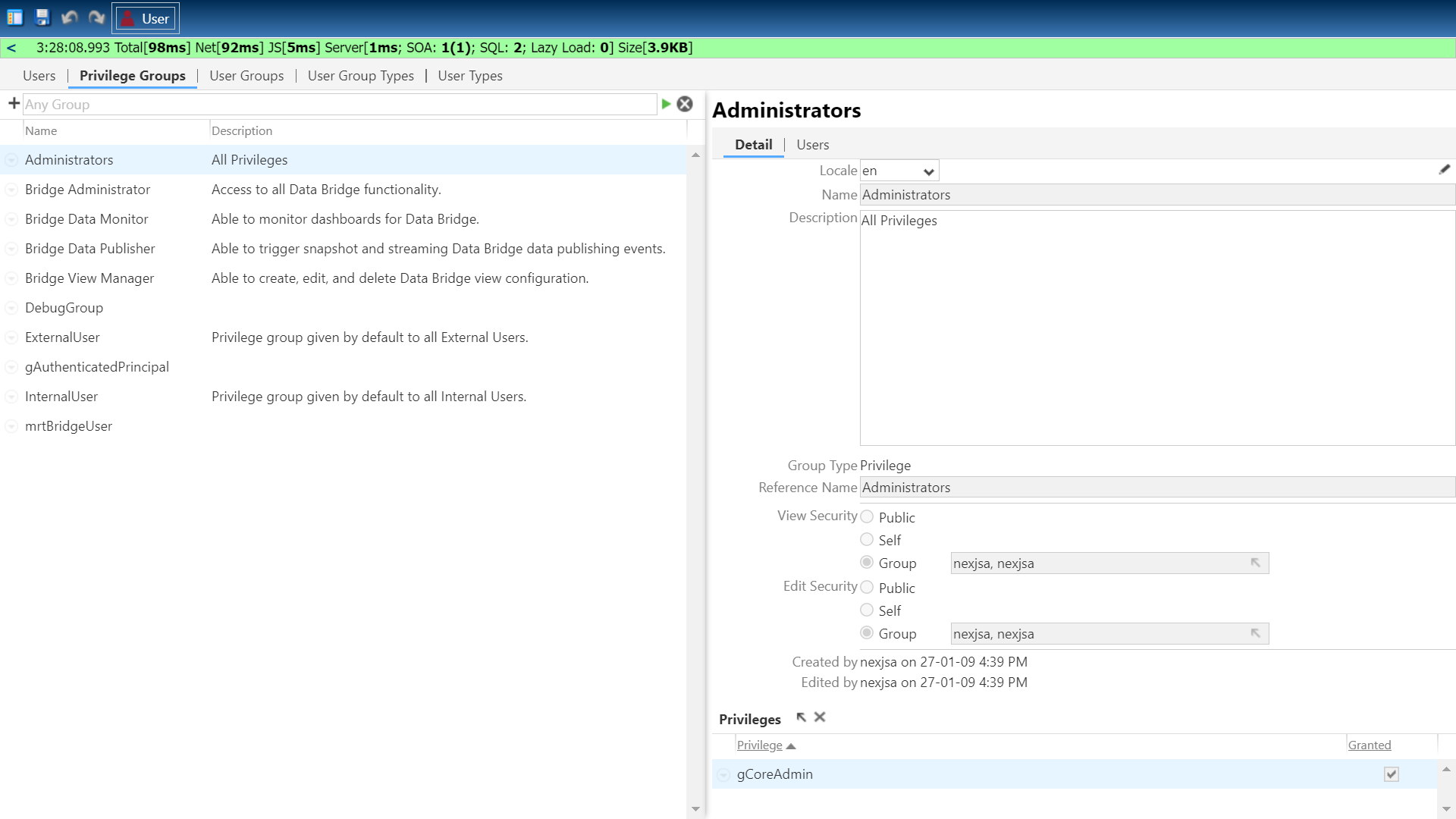1456x819 pixels.
Task: Add a new group with plus icon
Action: tap(14, 103)
